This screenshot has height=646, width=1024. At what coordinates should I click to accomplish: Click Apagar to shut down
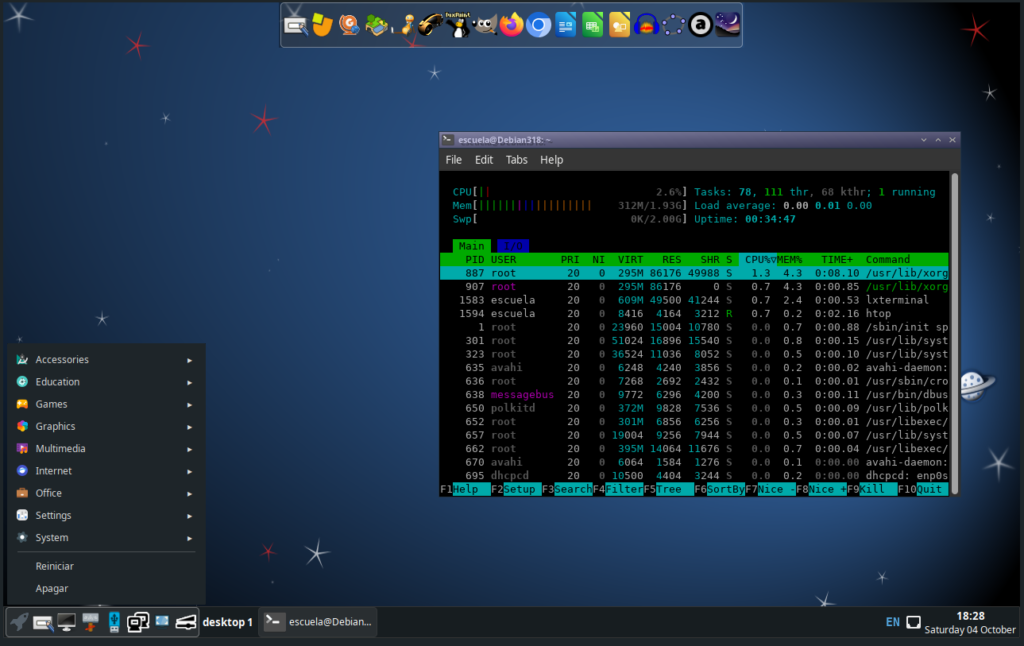[x=52, y=589]
